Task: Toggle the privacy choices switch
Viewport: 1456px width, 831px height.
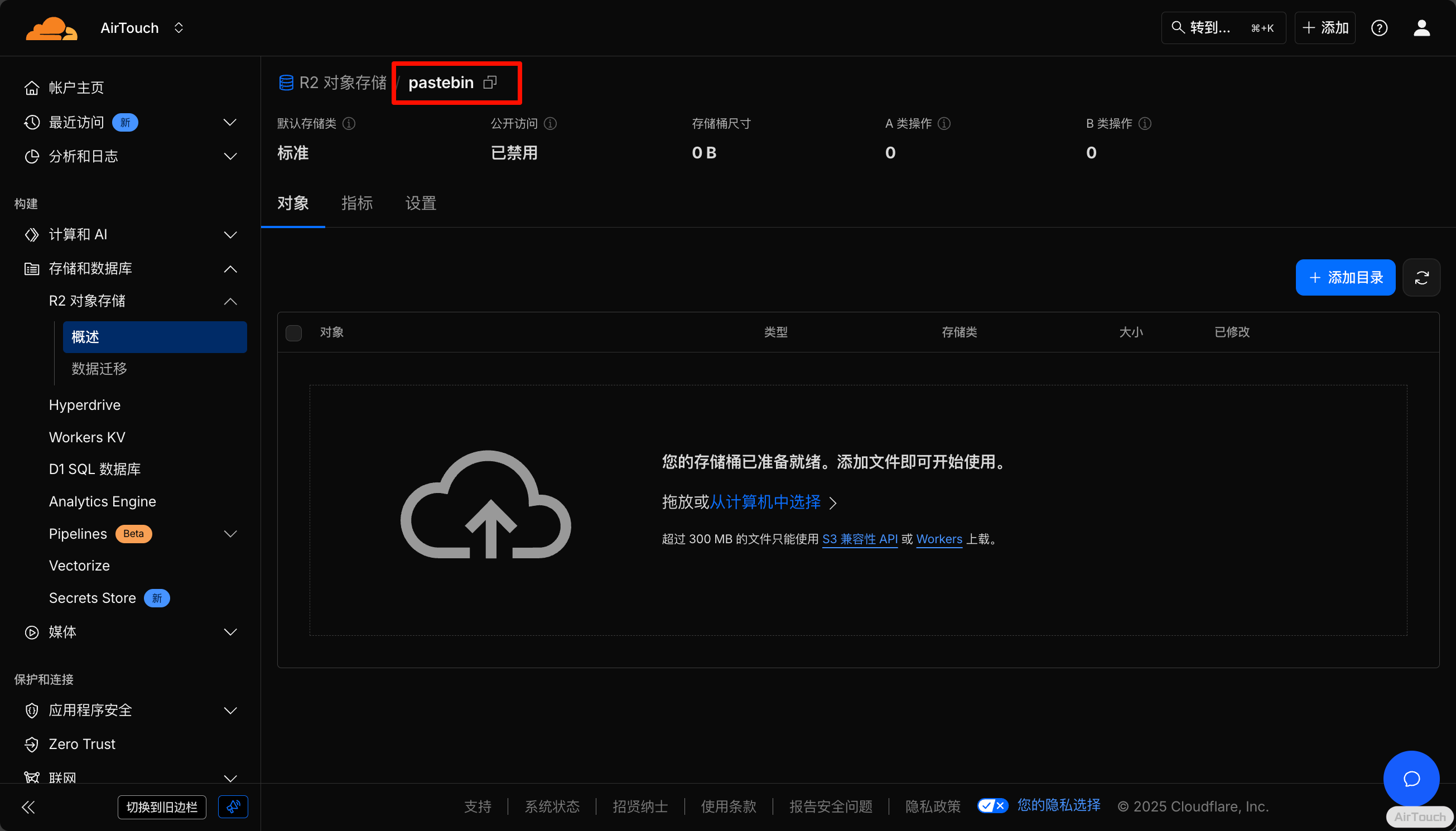Action: pos(992,806)
